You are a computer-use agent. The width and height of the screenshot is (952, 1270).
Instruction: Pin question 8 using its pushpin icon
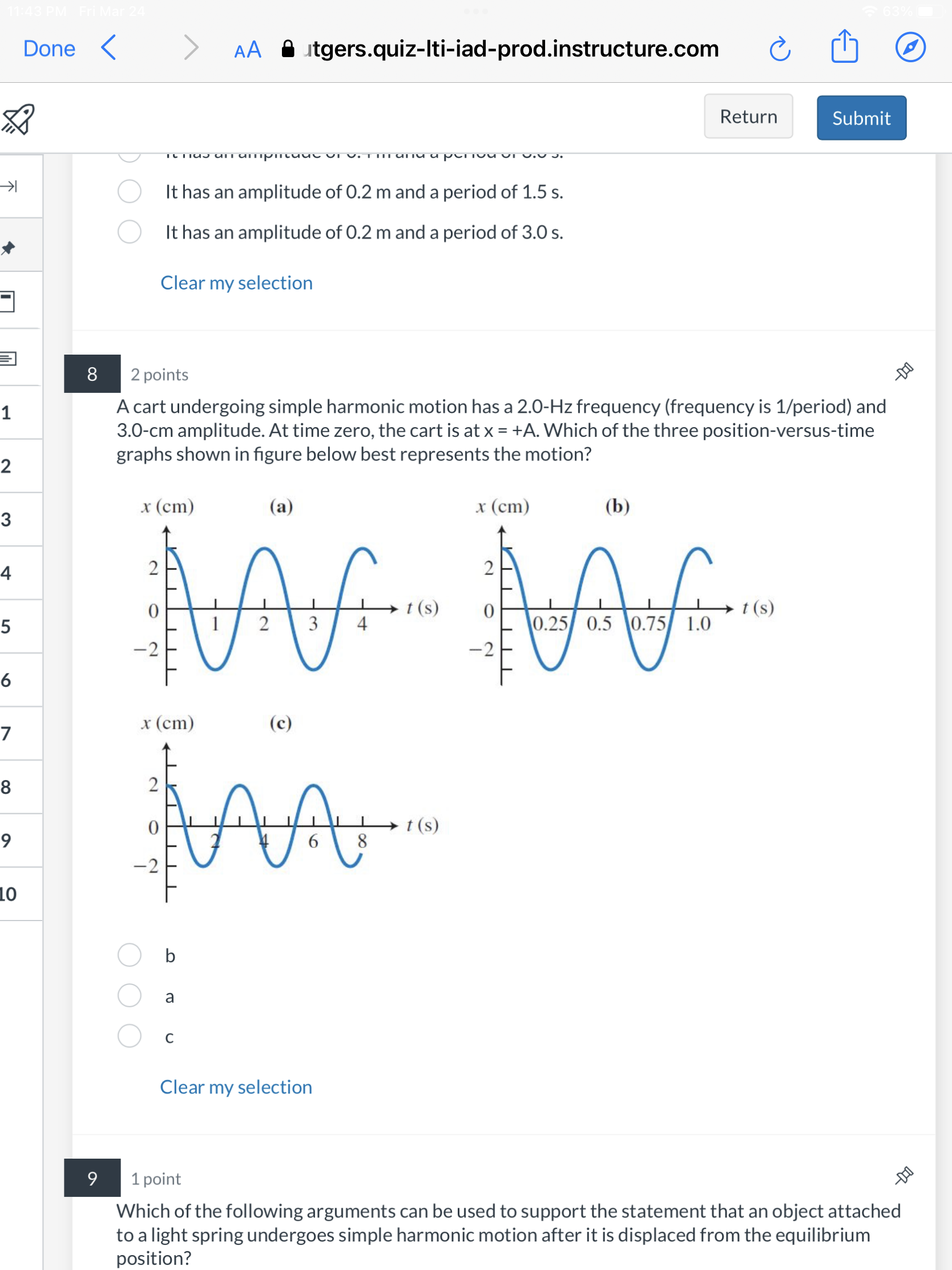(x=904, y=372)
